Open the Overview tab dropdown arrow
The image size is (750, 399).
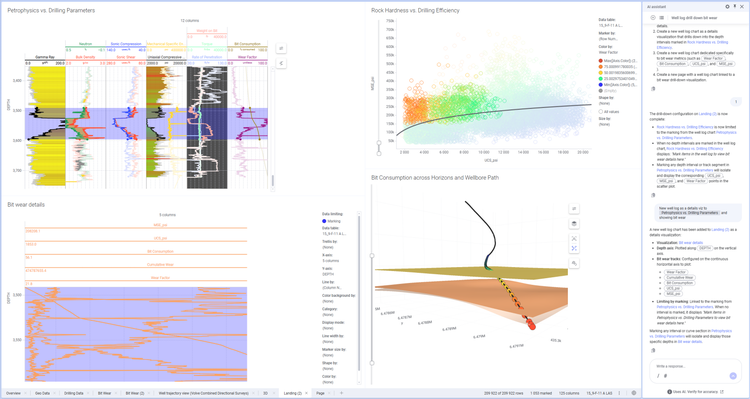tap(25, 393)
